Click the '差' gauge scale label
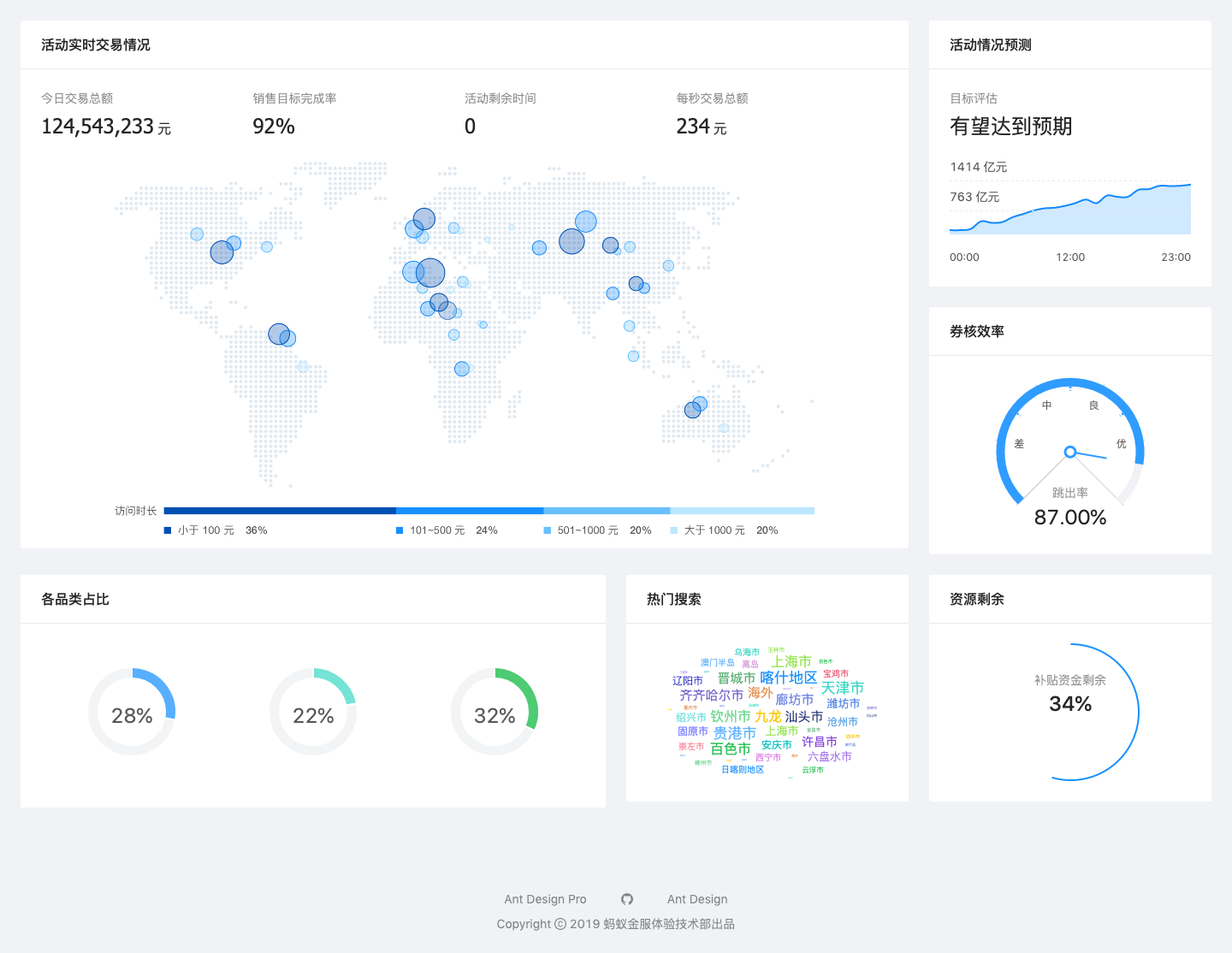Screen dimensions: 1232x953 pyautogui.click(x=1019, y=444)
